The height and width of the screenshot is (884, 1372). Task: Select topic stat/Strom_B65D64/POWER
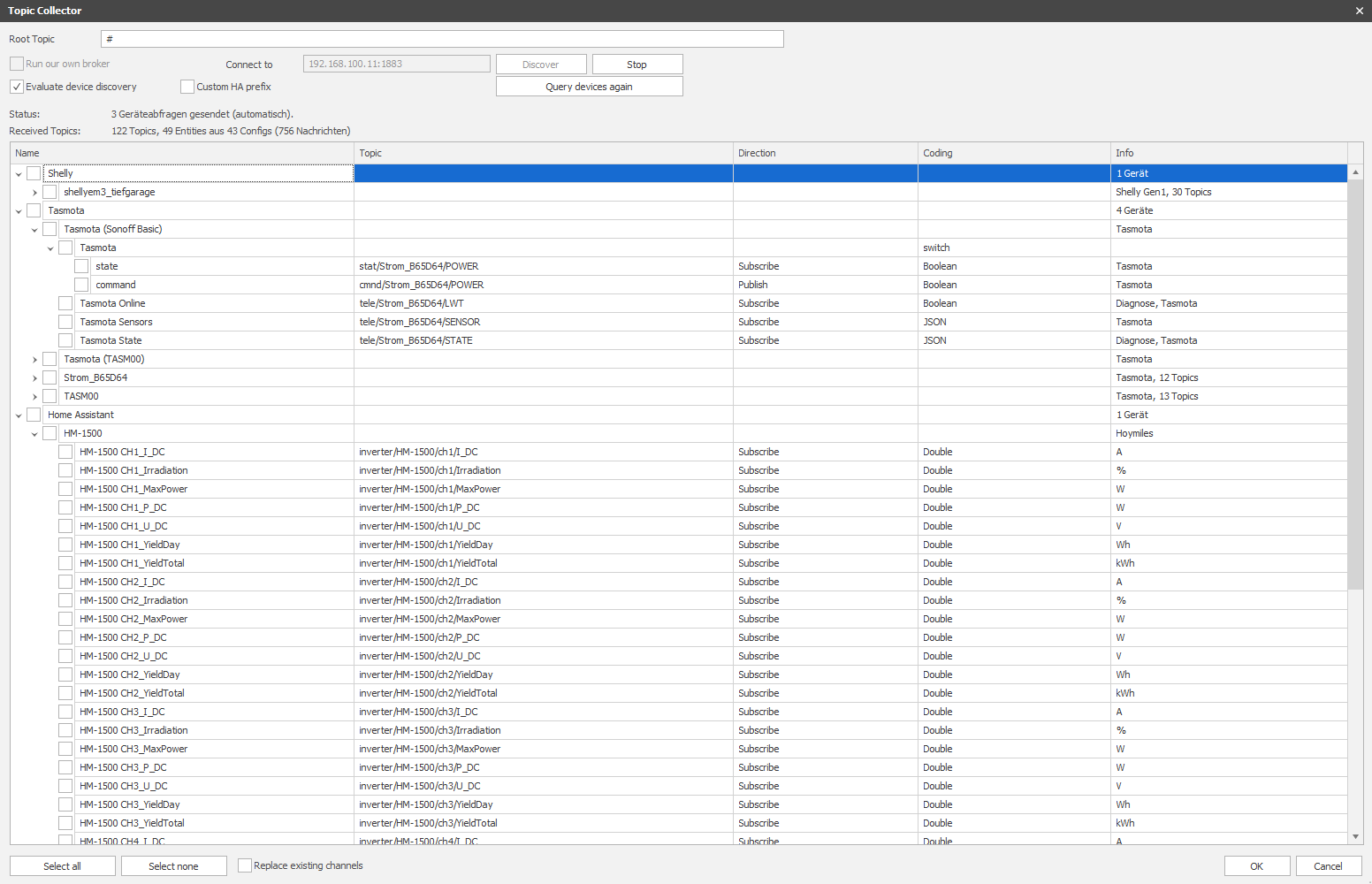click(x=418, y=266)
